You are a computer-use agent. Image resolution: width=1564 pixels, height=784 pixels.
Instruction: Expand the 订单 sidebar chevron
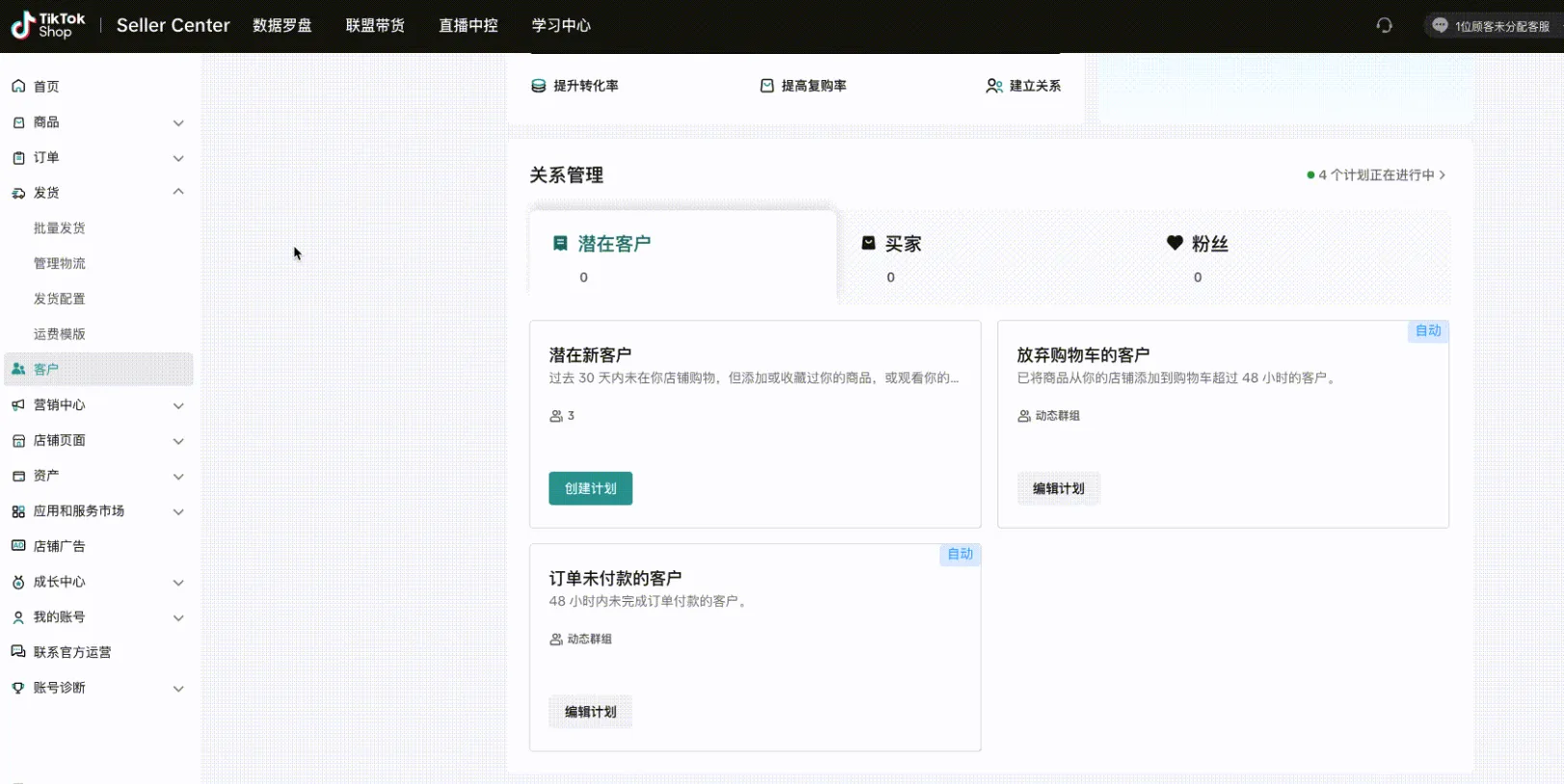(x=178, y=158)
